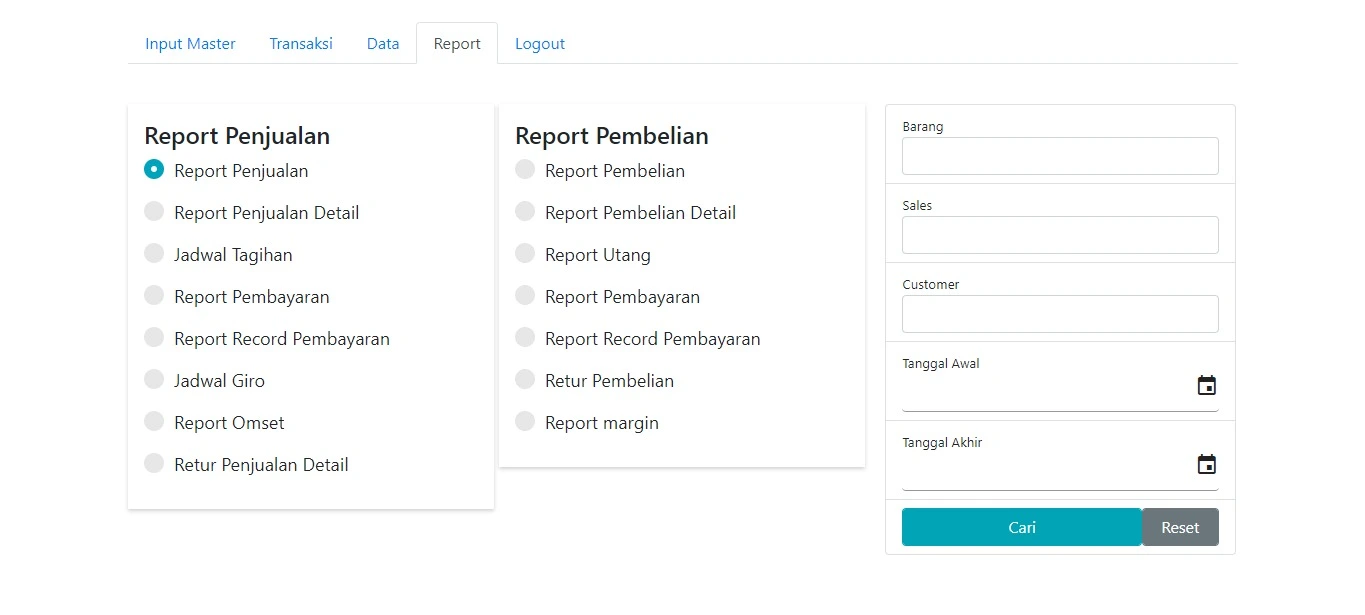1365x615 pixels.
Task: Select the Report Utang report
Action: click(x=525, y=253)
